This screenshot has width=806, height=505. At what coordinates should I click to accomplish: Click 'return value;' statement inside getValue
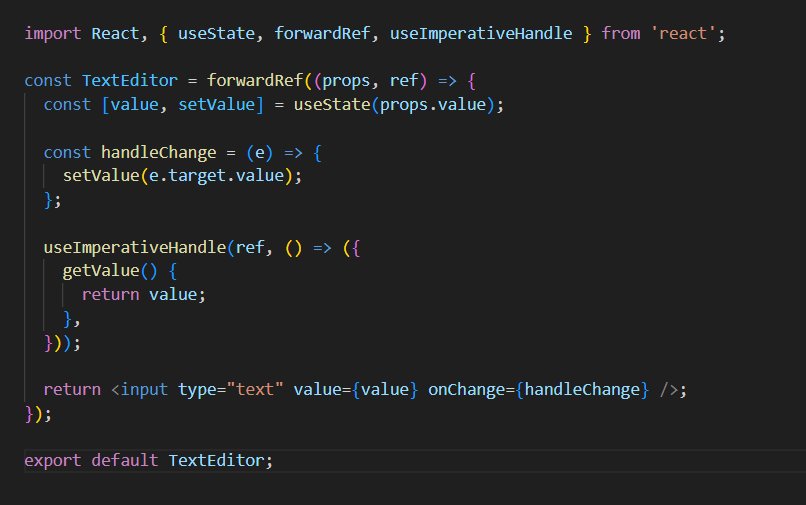pos(144,295)
